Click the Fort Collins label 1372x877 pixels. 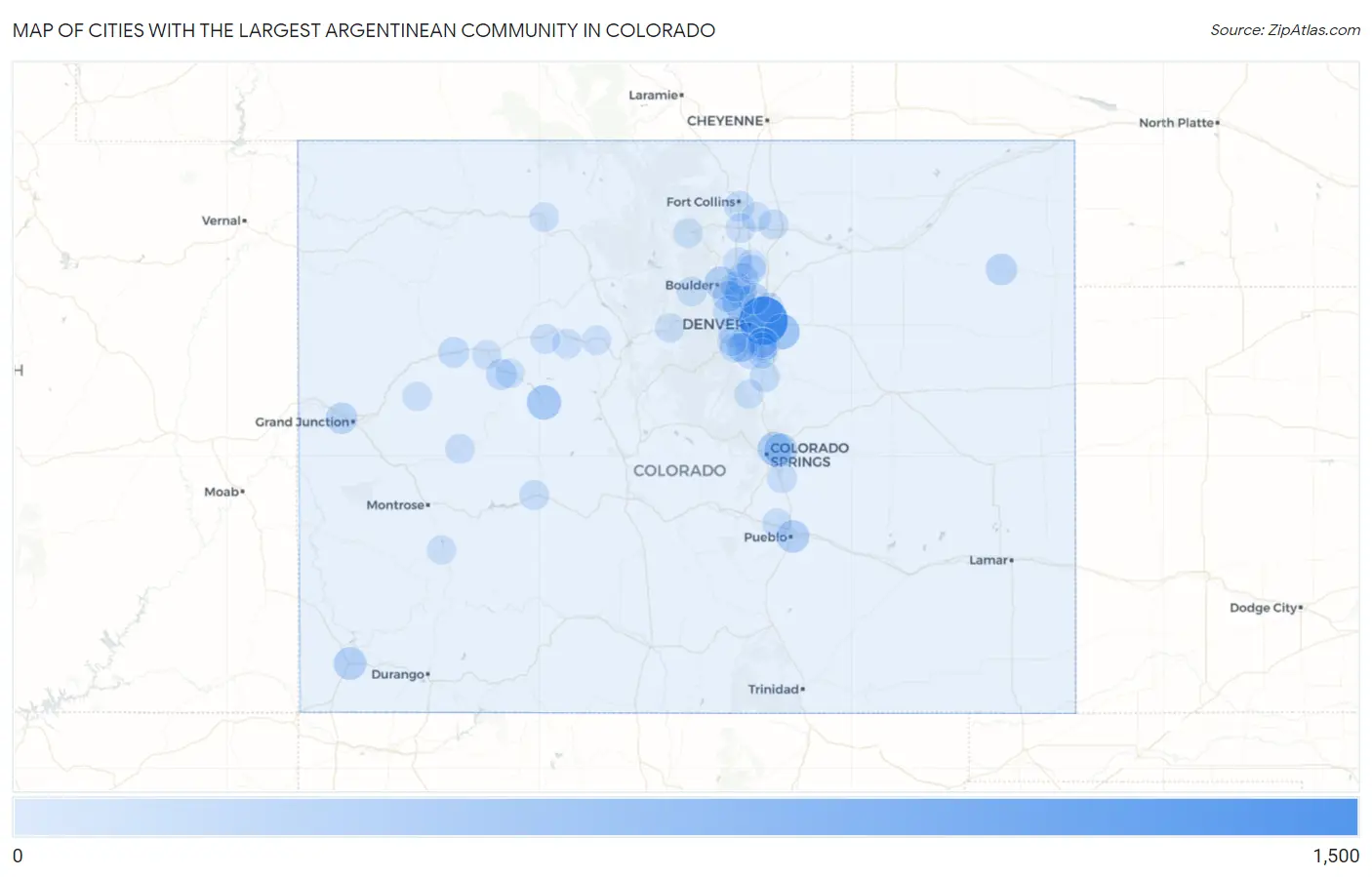(x=703, y=202)
